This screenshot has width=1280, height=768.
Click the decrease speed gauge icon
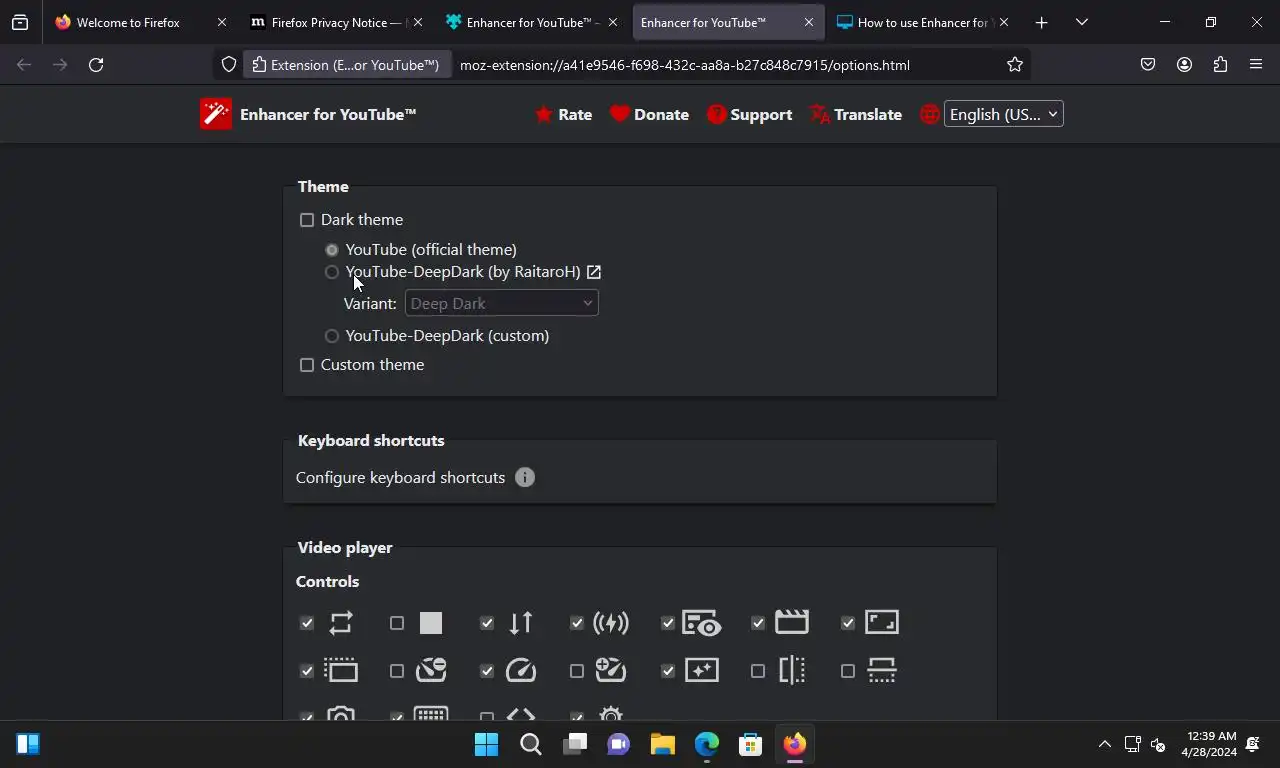click(431, 670)
